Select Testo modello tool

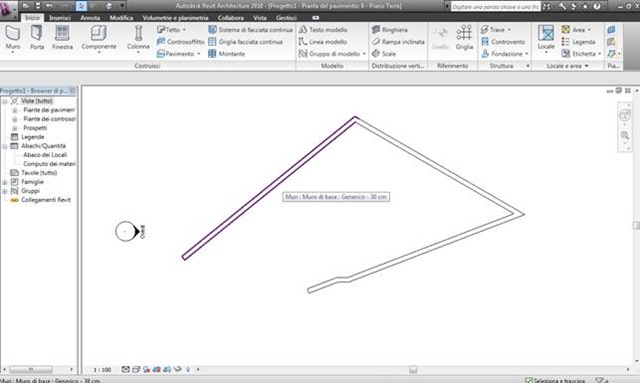pos(323,30)
